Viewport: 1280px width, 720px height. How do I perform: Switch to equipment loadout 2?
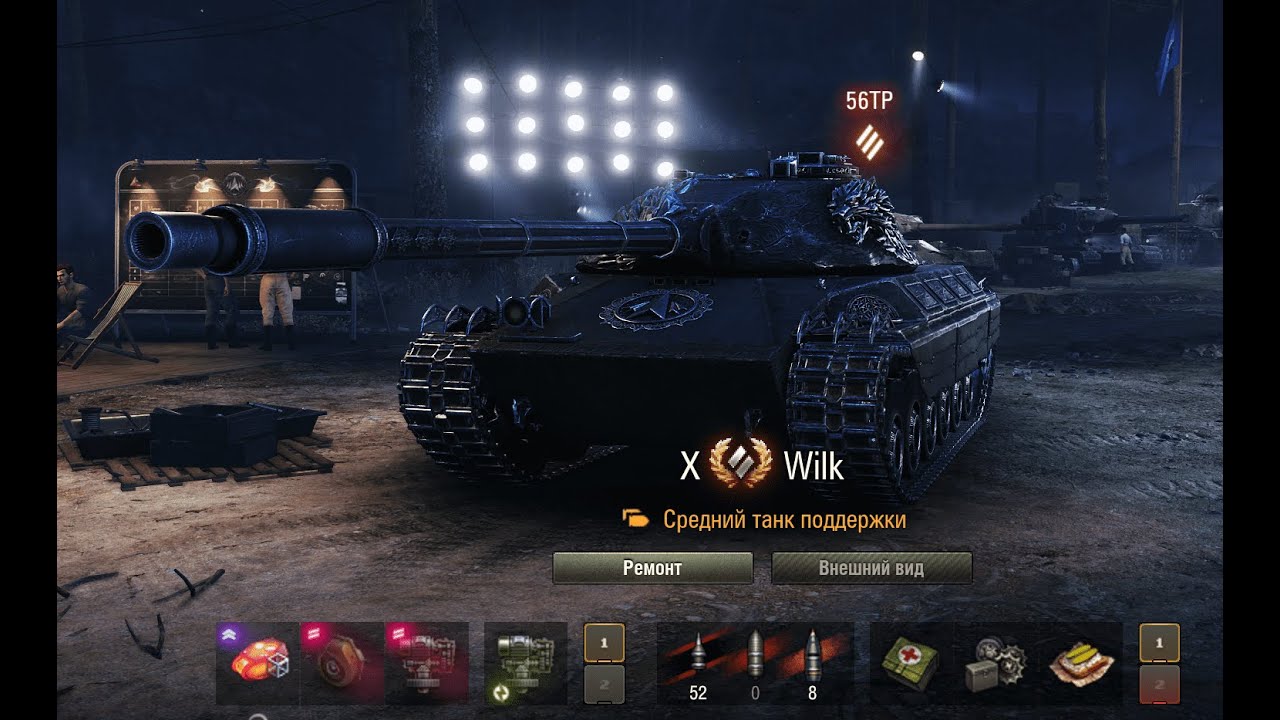point(605,684)
